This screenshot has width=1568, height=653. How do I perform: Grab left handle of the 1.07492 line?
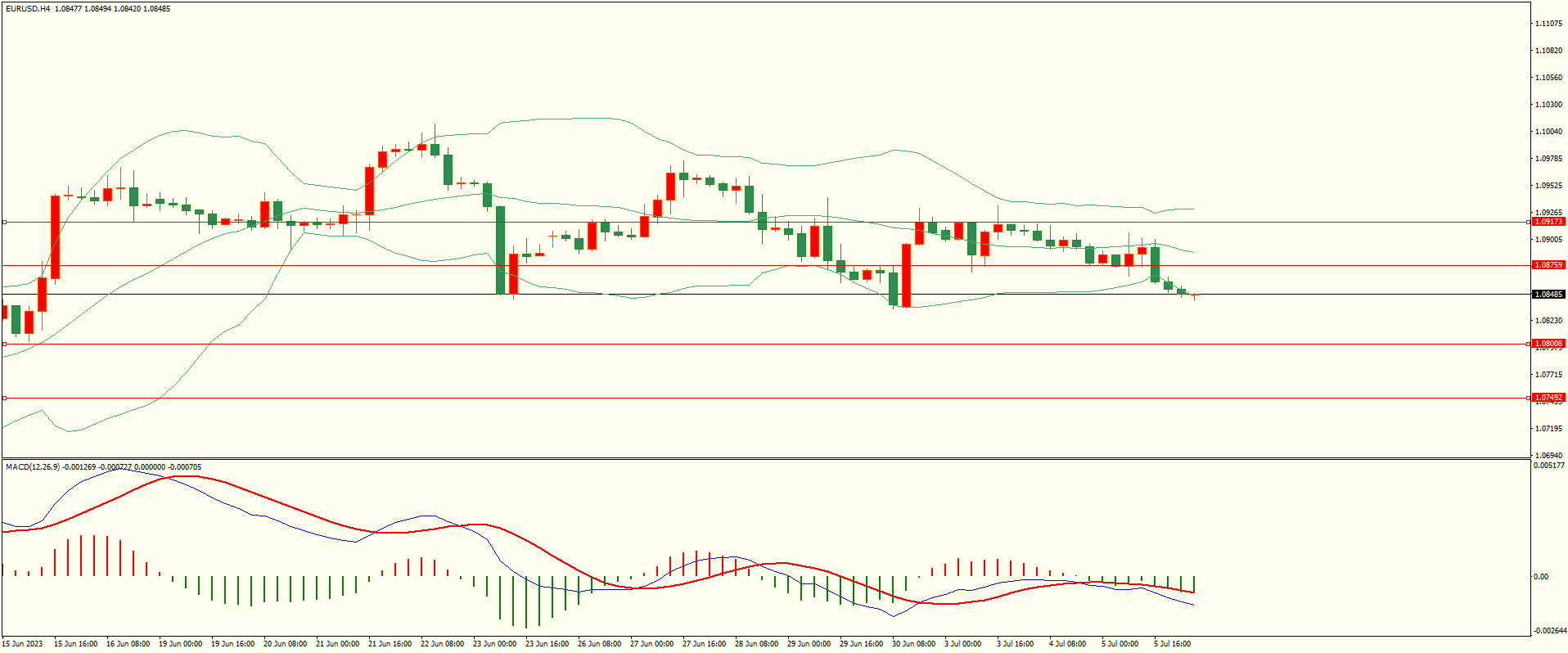4,398
